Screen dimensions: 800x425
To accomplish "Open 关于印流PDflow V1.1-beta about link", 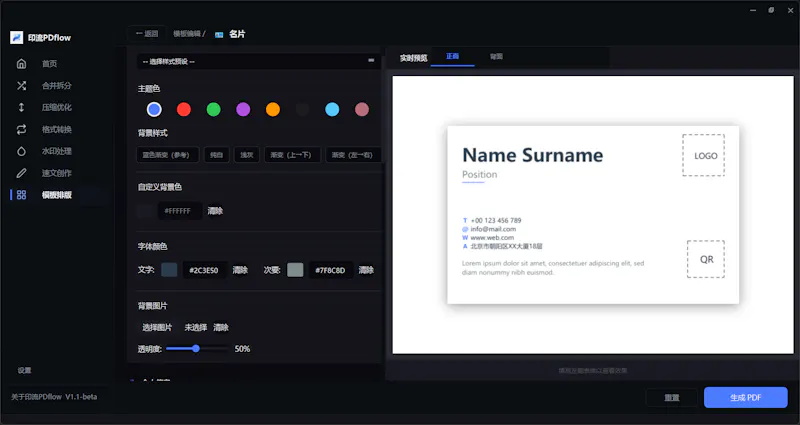I will click(54, 396).
